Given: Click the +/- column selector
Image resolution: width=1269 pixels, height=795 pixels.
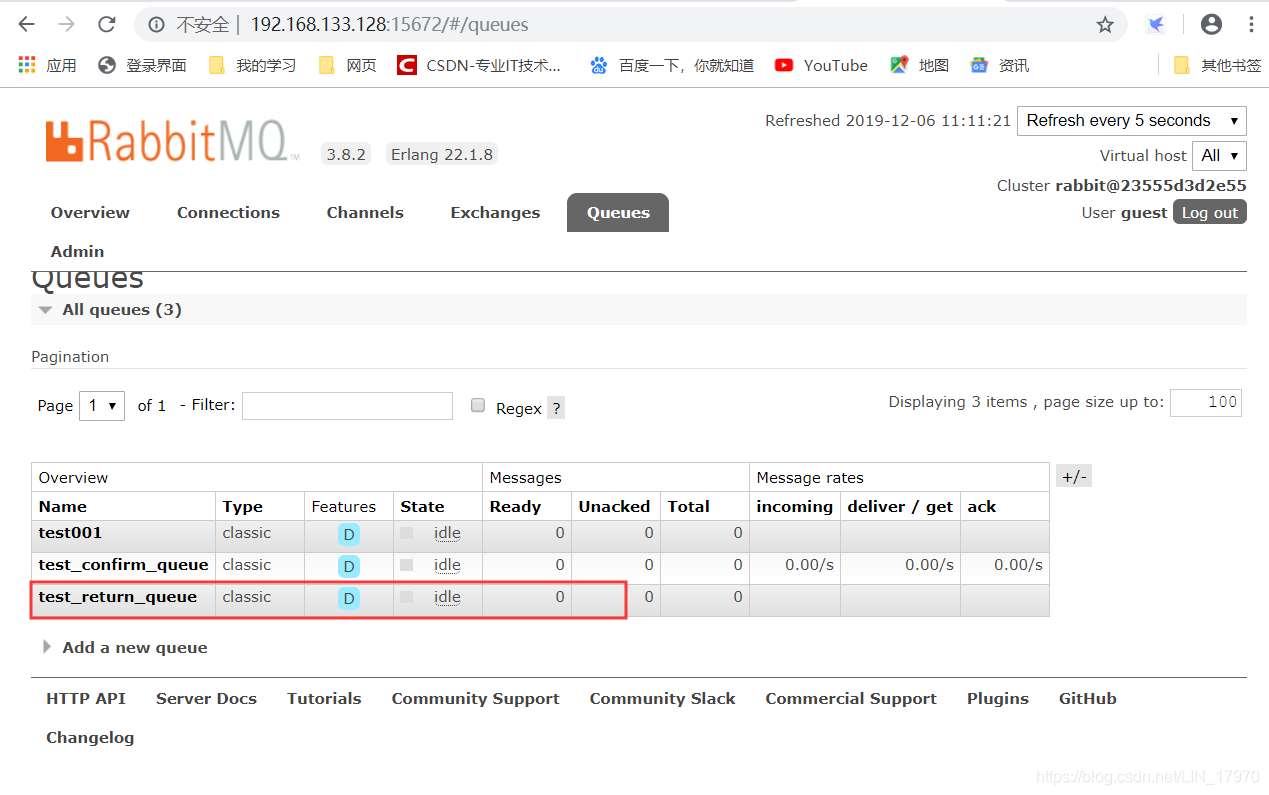Looking at the screenshot, I should click(1074, 477).
